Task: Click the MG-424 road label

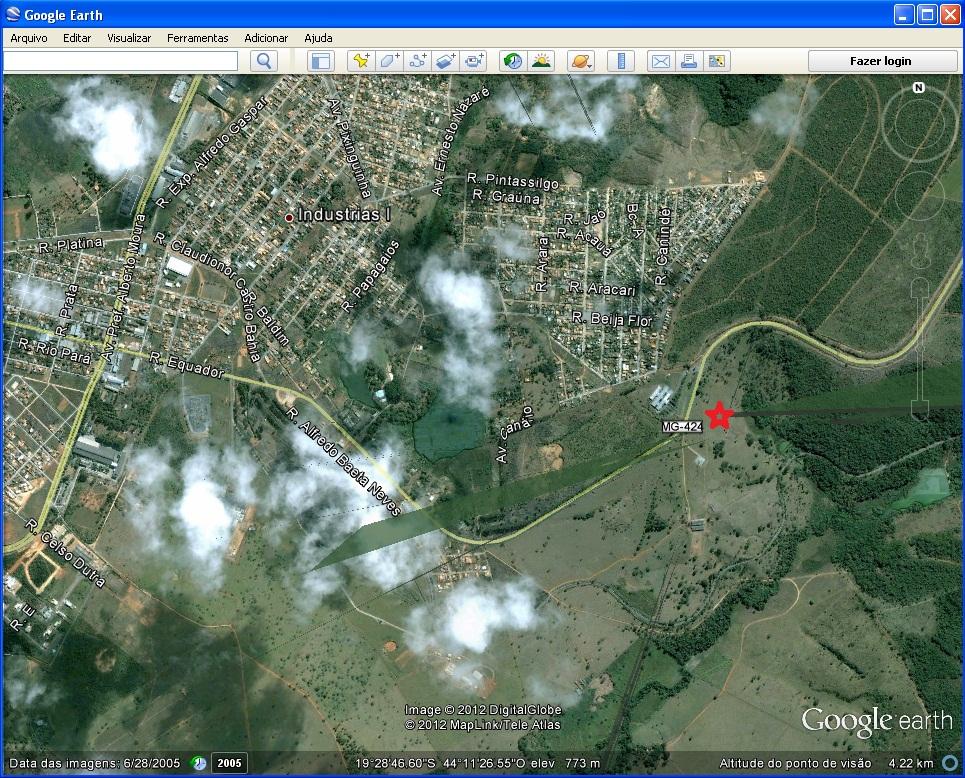Action: 683,426
